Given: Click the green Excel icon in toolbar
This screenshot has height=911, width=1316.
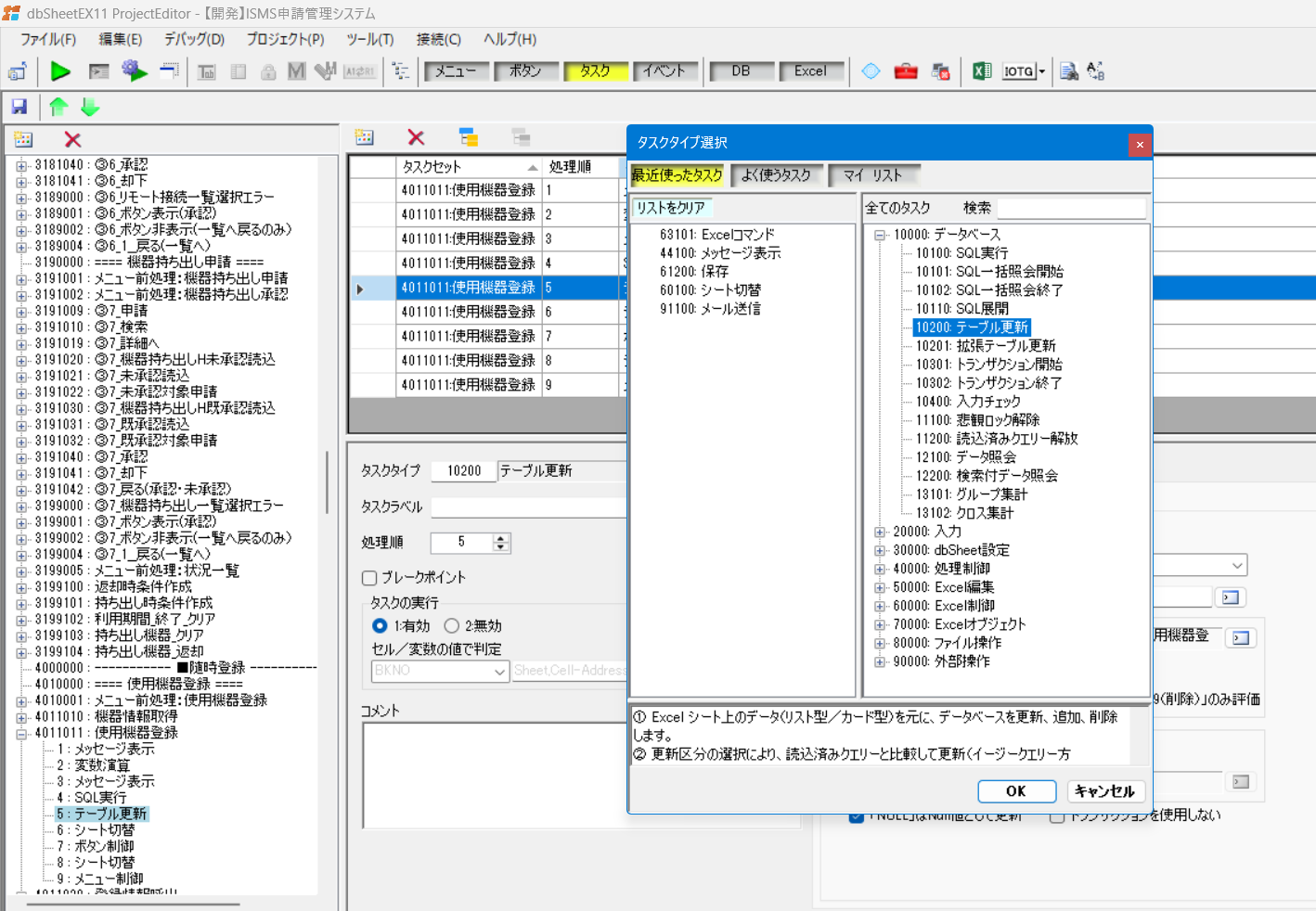Looking at the screenshot, I should click(x=981, y=71).
